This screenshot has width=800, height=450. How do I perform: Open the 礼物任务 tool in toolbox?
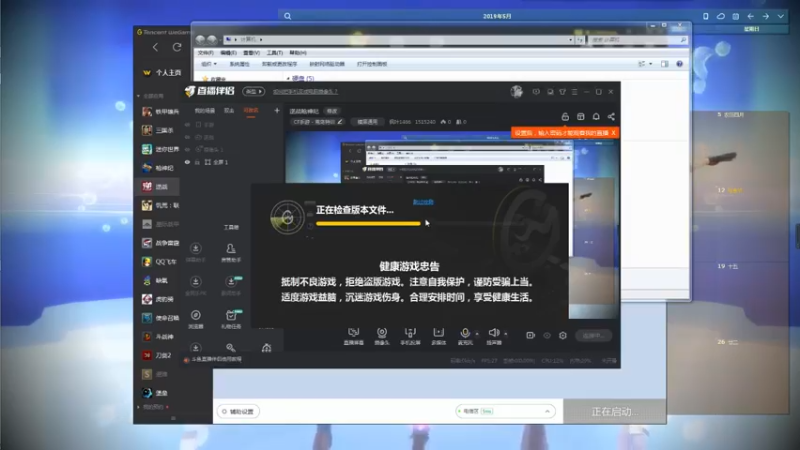tap(231, 319)
